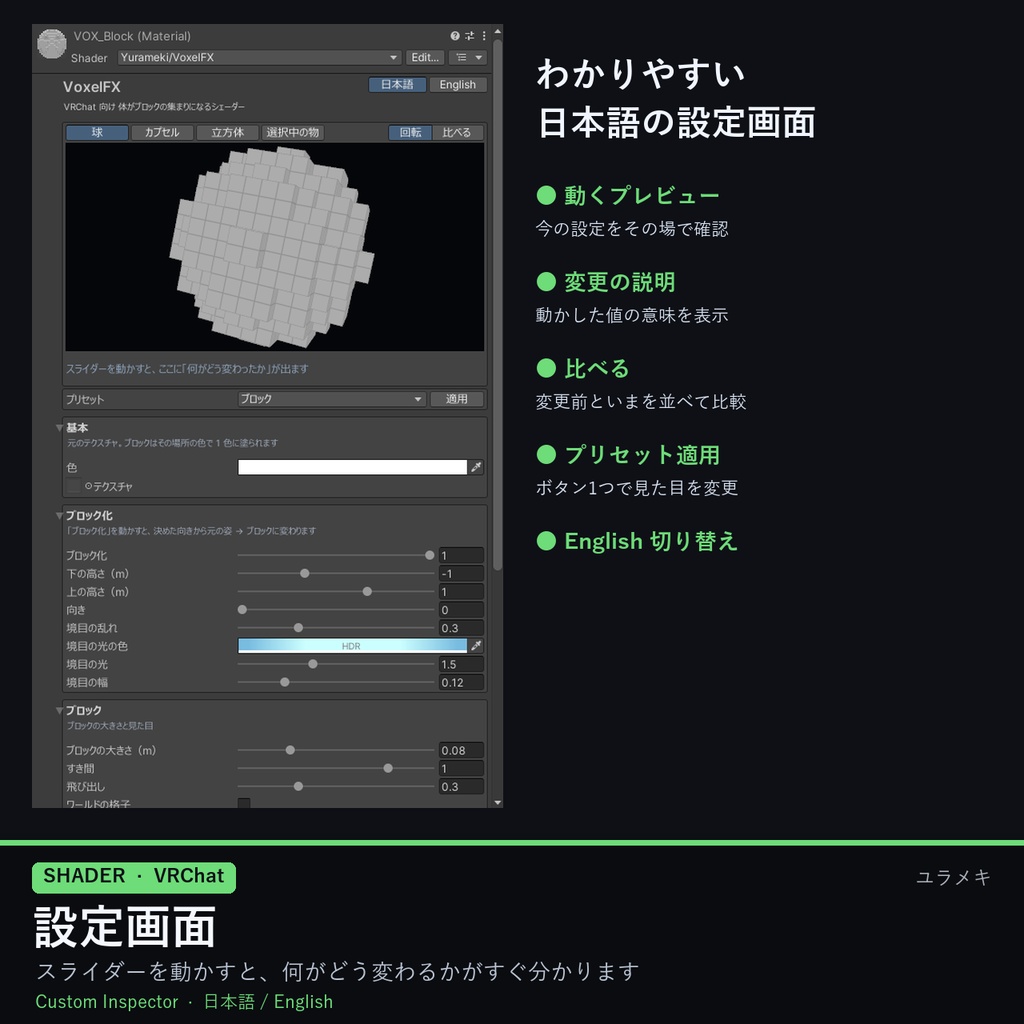Collapse the ブロック section
Screen dimensions: 1024x1024
click(x=59, y=711)
